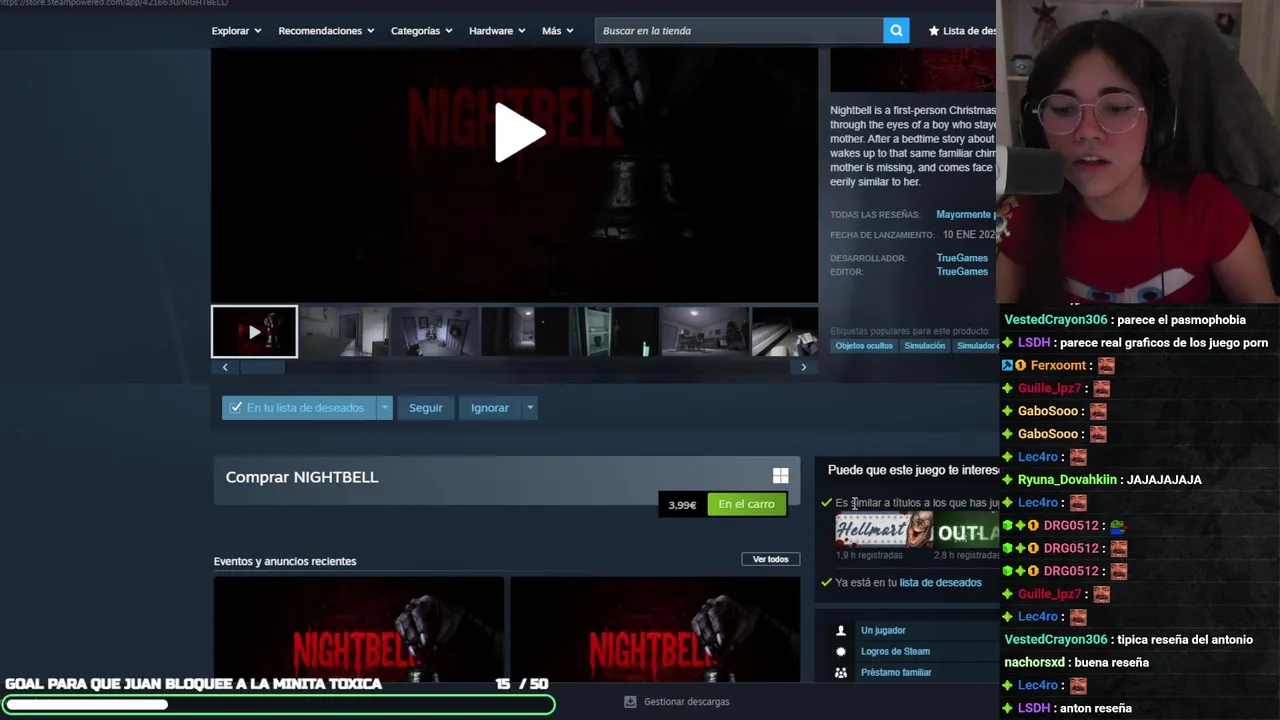
Task: Click the Ignorar button
Action: [490, 408]
